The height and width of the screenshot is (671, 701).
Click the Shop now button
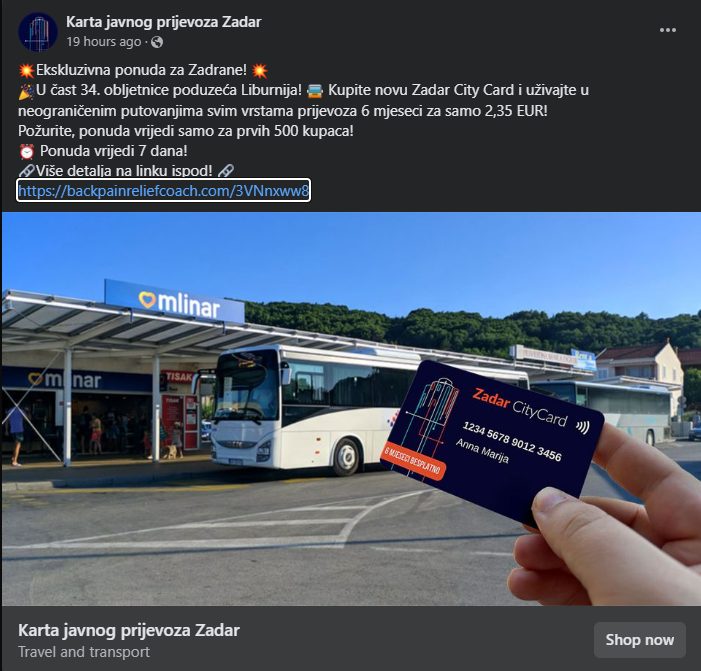639,640
